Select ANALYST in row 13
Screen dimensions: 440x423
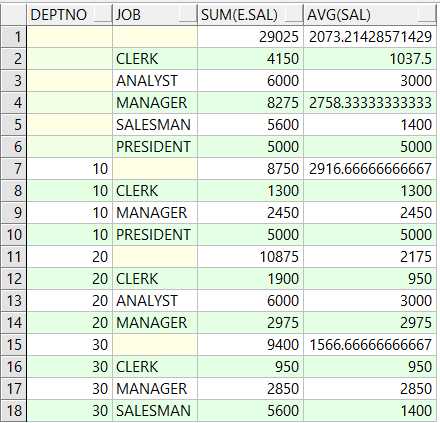pyautogui.click(x=155, y=301)
